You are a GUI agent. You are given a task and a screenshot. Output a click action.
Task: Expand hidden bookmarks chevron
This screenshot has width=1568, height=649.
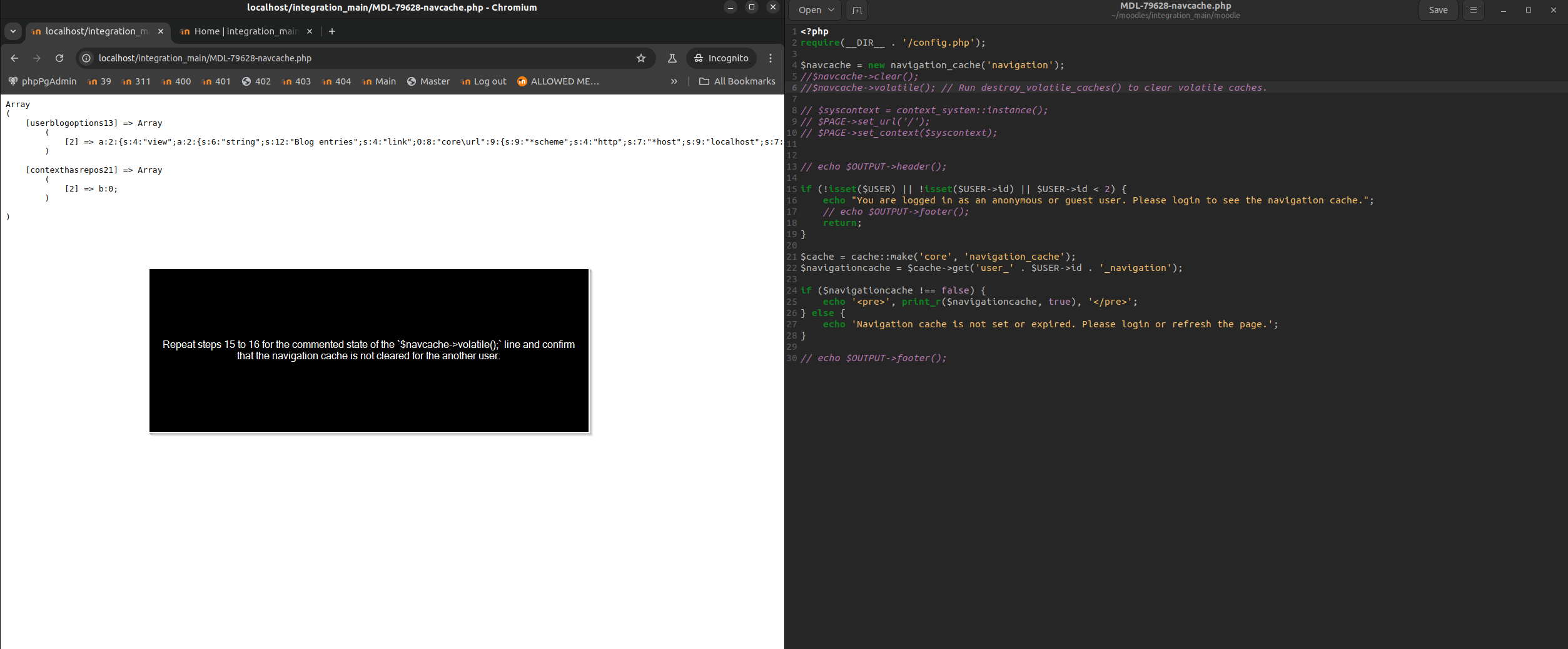[x=674, y=81]
